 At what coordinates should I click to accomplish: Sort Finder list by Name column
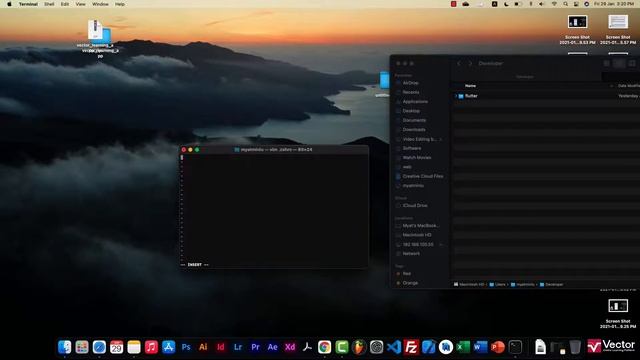pyautogui.click(x=470, y=86)
